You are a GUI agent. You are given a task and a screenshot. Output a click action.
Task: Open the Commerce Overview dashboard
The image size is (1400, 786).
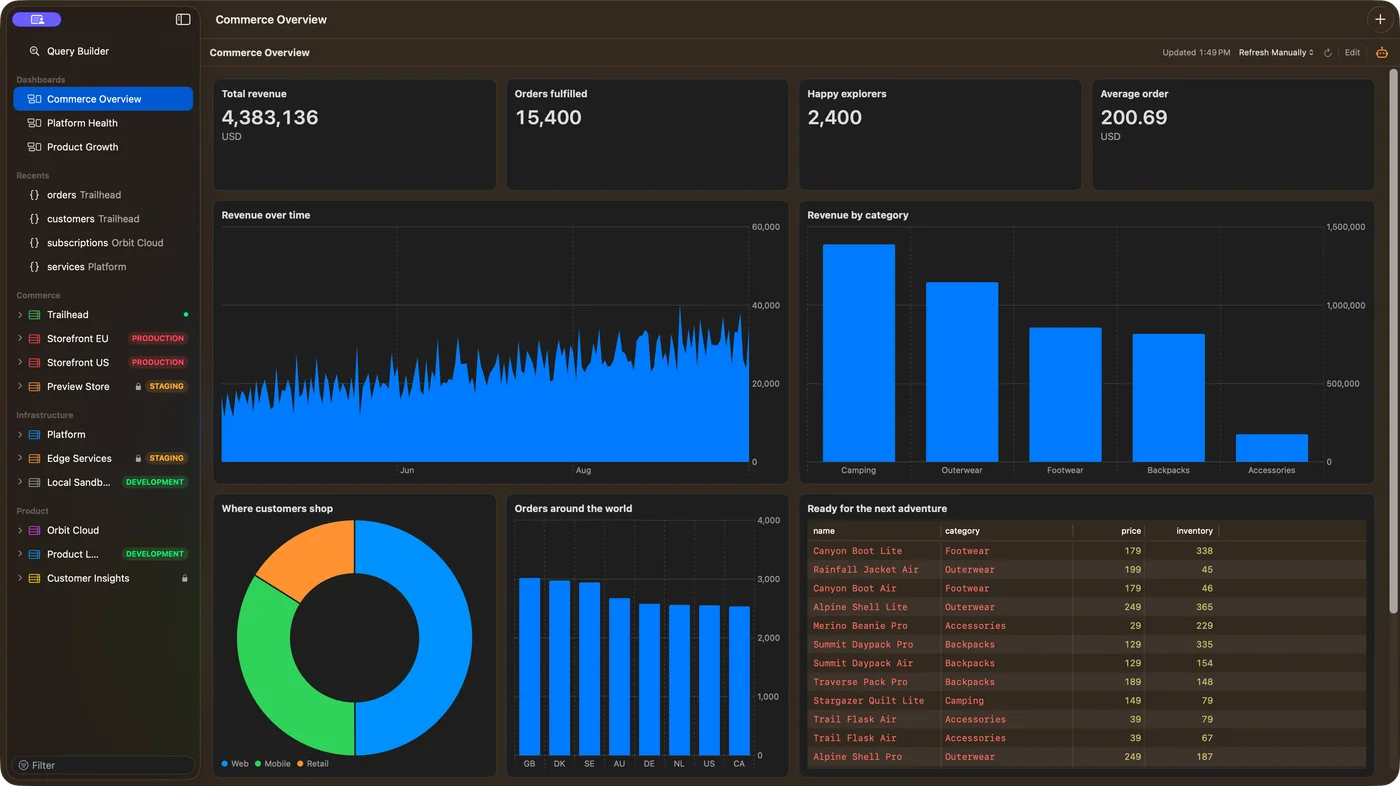point(103,99)
